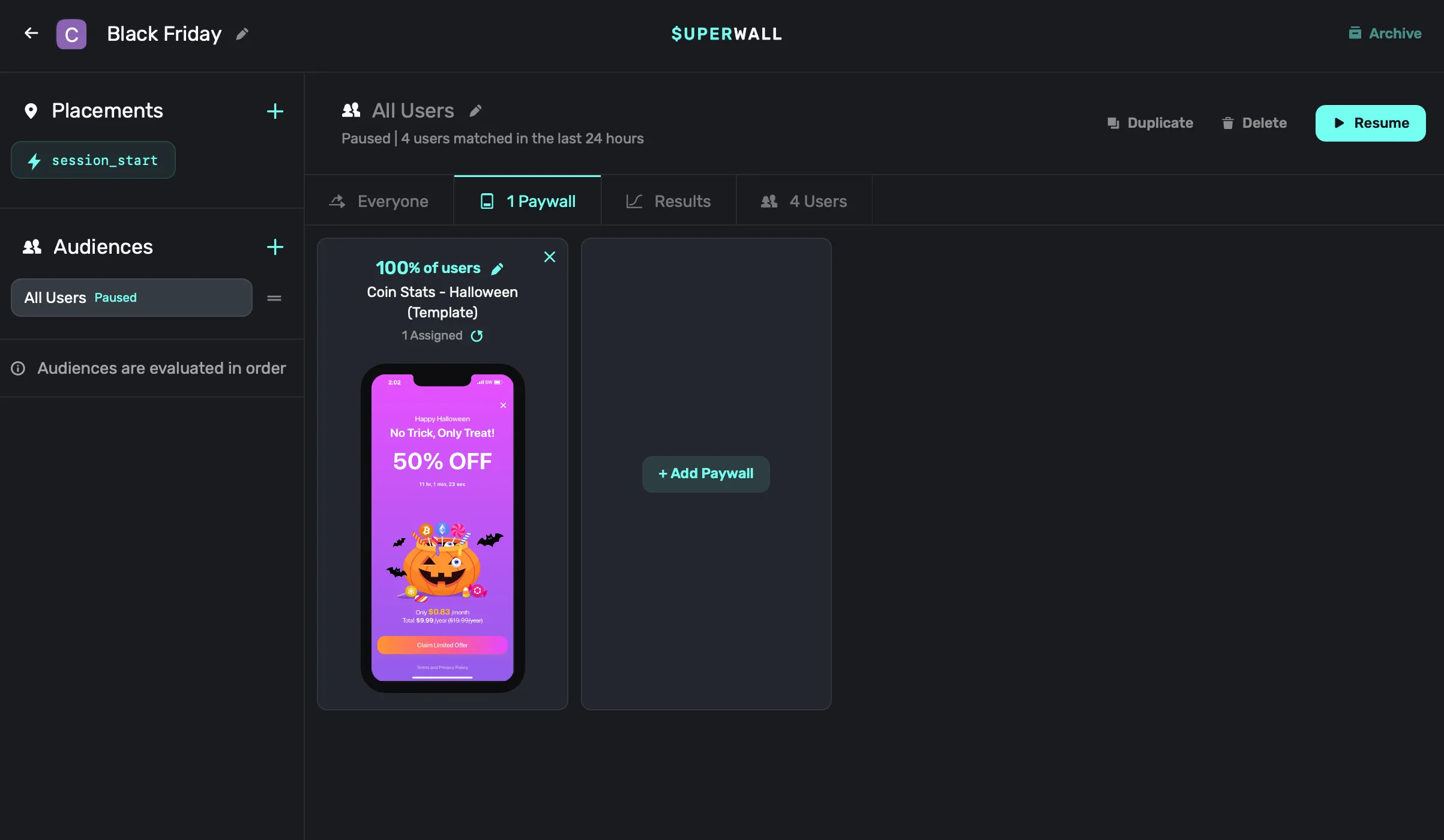Go back using the left arrow icon

click(x=31, y=34)
